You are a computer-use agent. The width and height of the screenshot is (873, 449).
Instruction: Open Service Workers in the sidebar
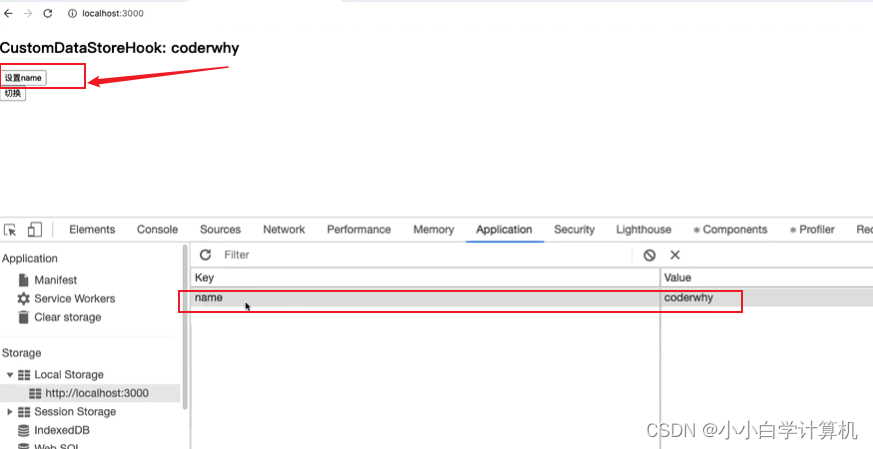pyautogui.click(x=75, y=299)
